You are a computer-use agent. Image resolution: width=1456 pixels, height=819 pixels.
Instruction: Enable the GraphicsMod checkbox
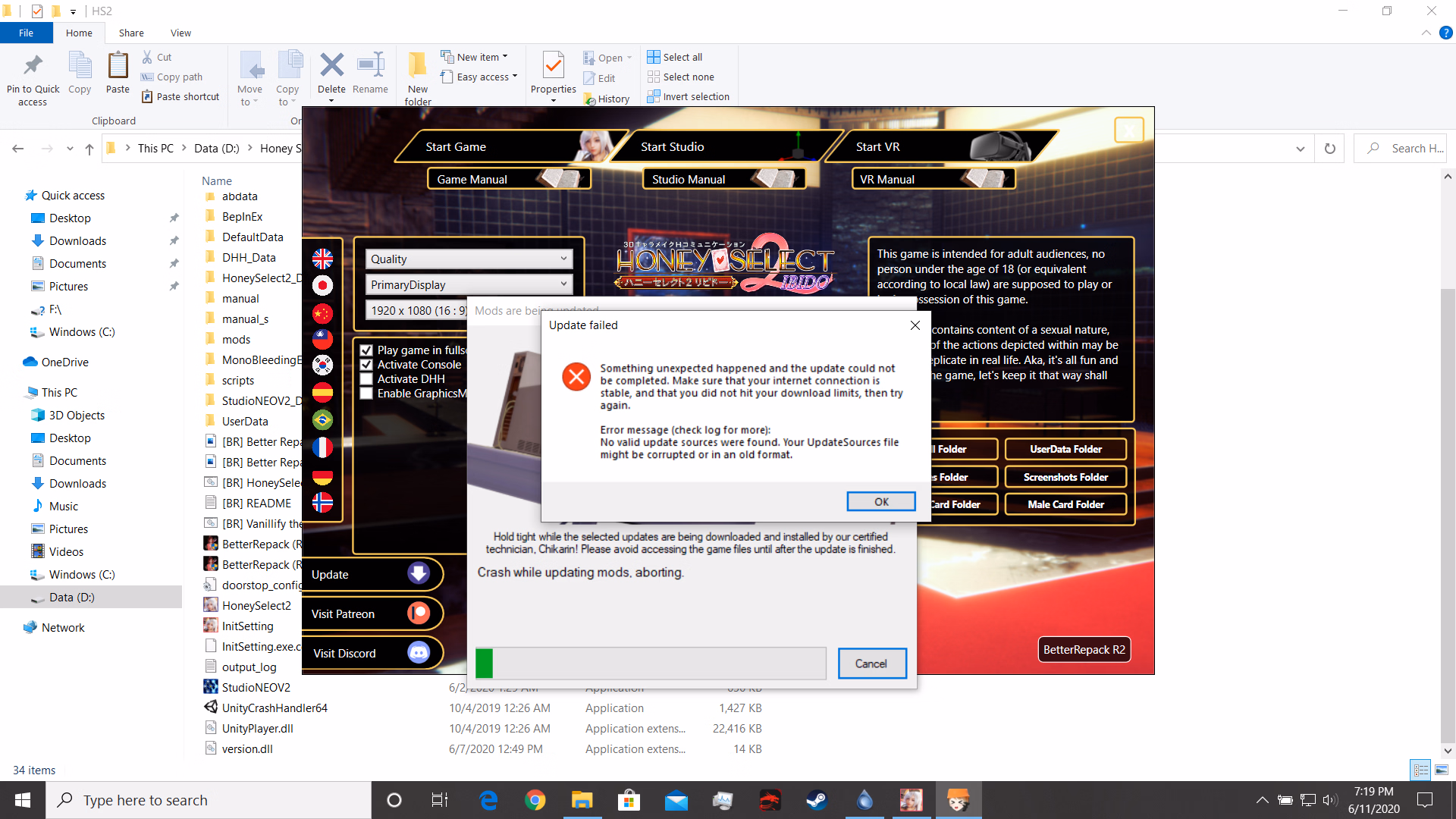tap(366, 394)
